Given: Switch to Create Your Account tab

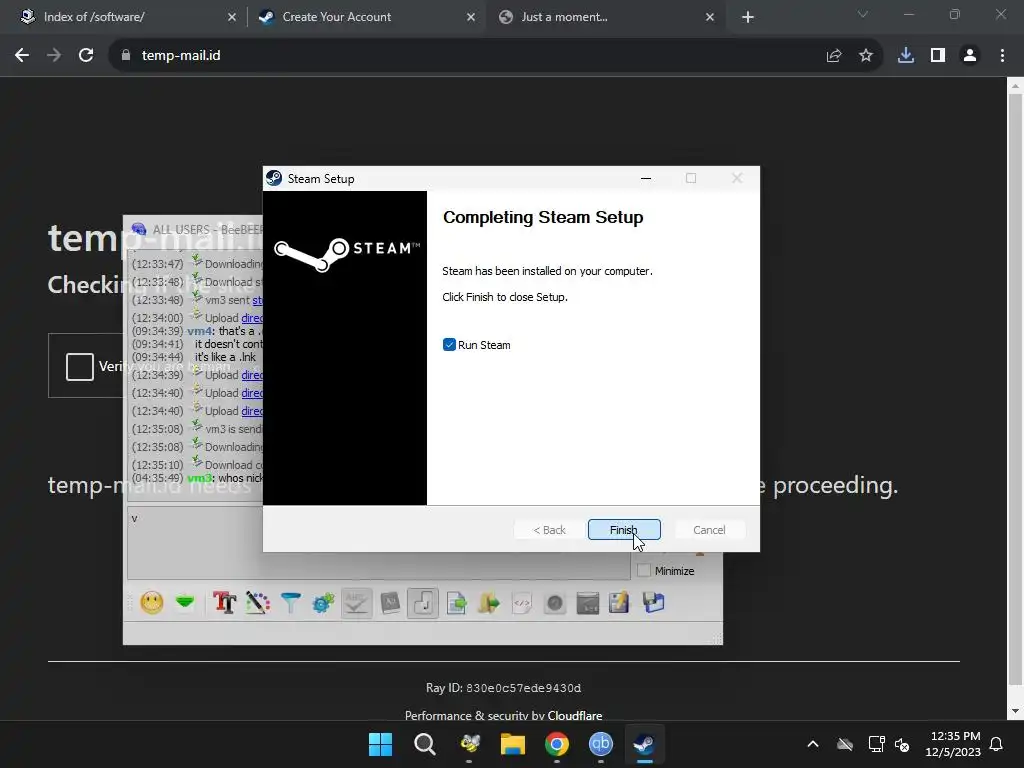Looking at the screenshot, I should [x=366, y=17].
